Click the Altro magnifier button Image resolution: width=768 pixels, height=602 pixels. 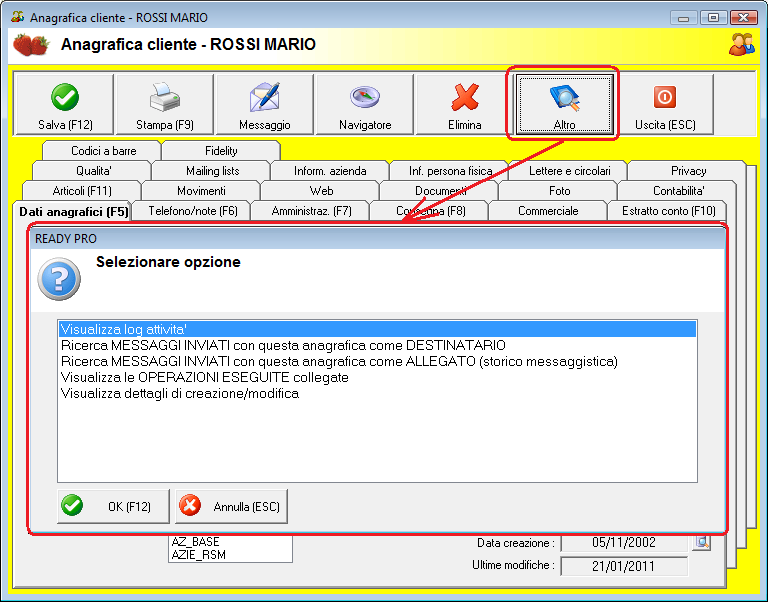(564, 104)
